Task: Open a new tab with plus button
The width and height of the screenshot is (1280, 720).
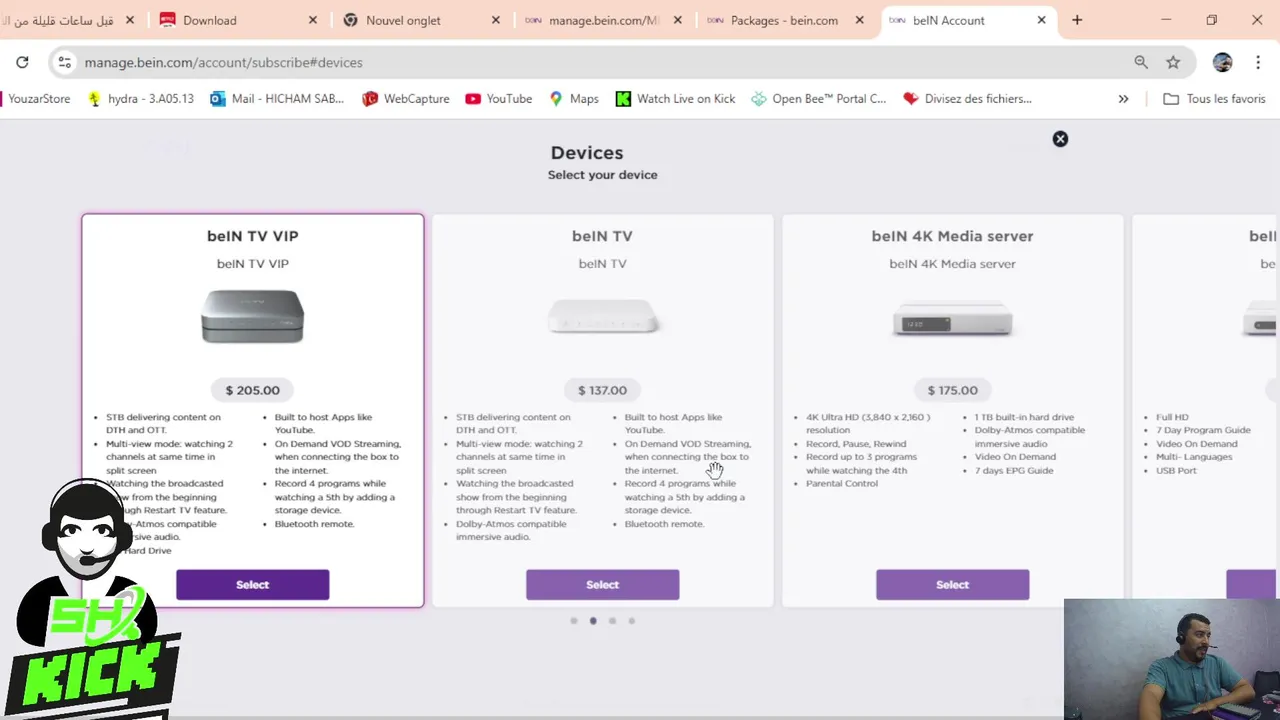Action: tap(1077, 20)
